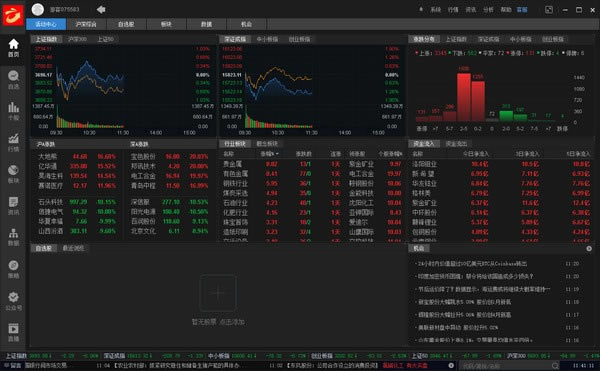Click 暂无股票 点击添加 text
The image size is (600, 371).
(218, 322)
